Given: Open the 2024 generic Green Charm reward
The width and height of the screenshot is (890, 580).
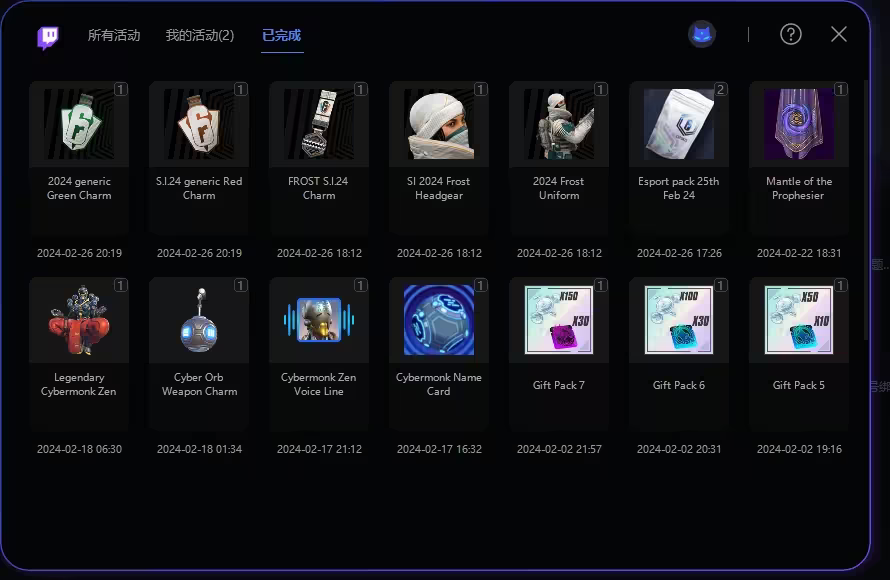Looking at the screenshot, I should point(79,158).
